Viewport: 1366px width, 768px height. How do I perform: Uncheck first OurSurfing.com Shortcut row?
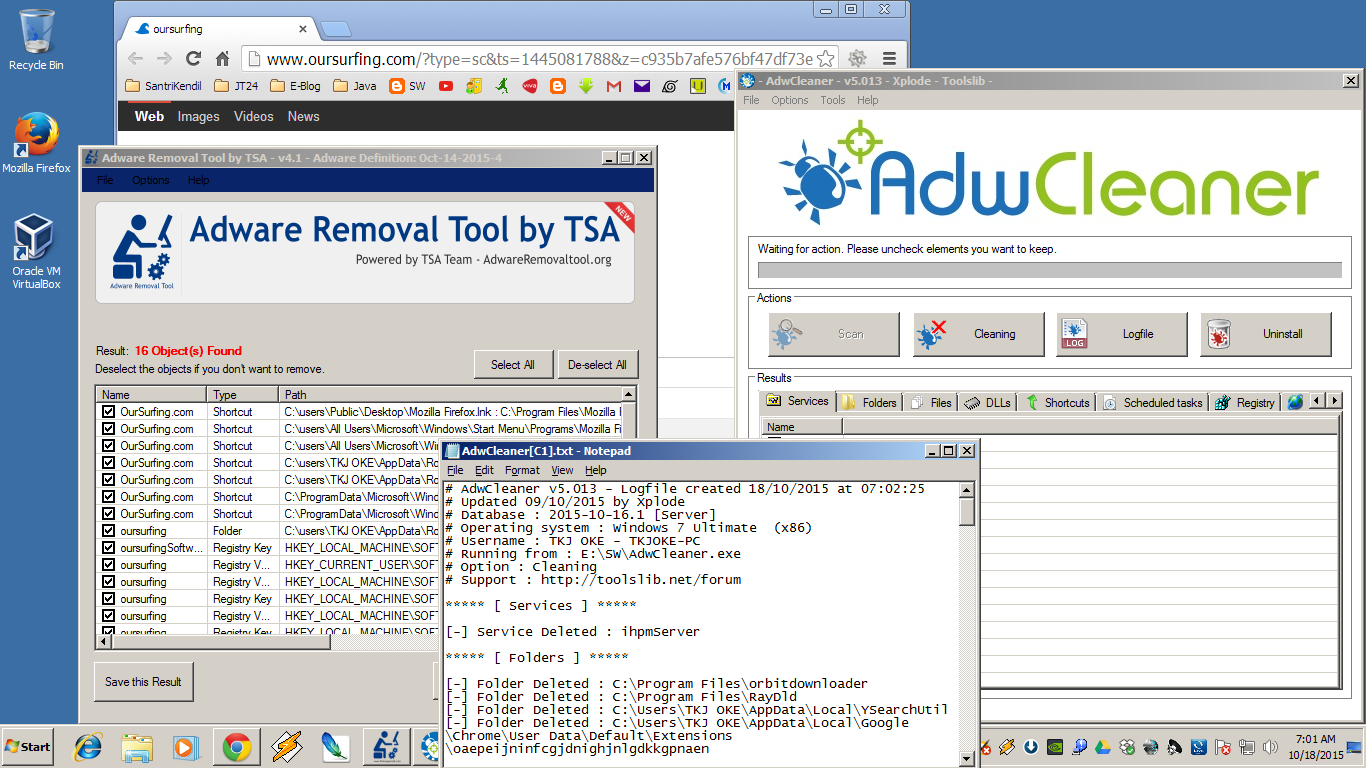click(x=108, y=412)
